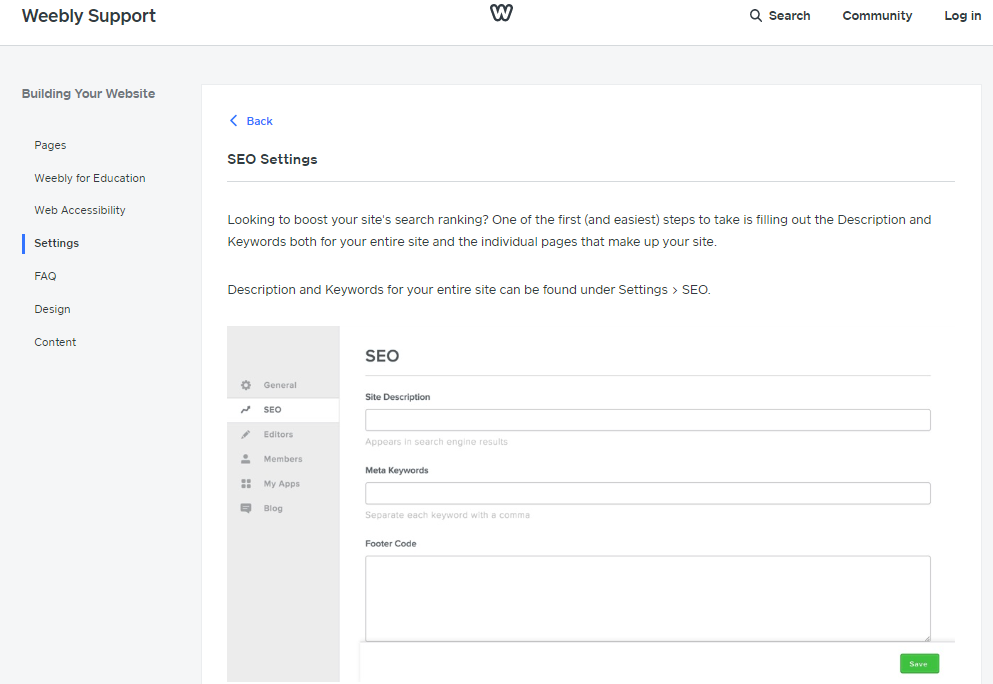The image size is (993, 684).
Task: Click the Footer Code resize handle
Action: (927, 638)
